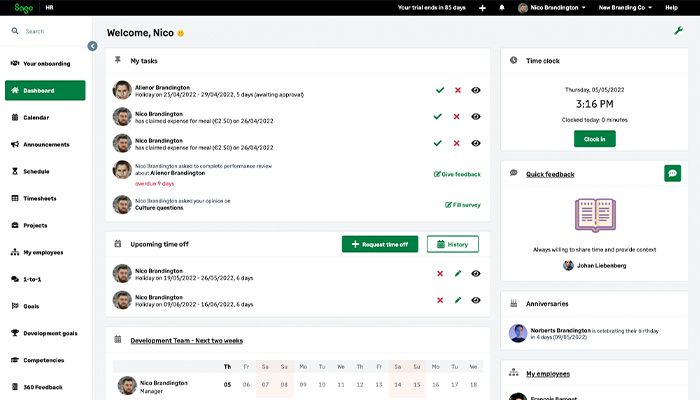The height and width of the screenshot is (400, 700).
Task: Open the New Branding Co company dropdown
Action: pos(625,8)
